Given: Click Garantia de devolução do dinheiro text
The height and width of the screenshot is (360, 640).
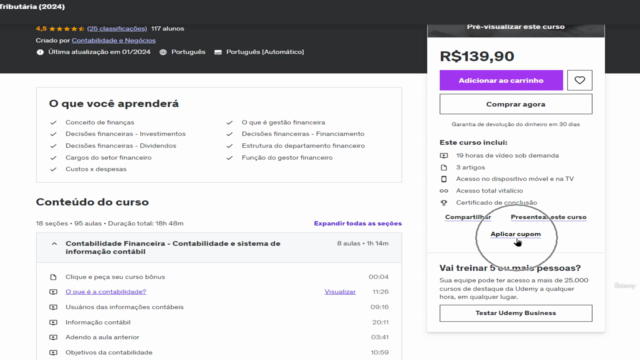Looking at the screenshot, I should (x=516, y=124).
